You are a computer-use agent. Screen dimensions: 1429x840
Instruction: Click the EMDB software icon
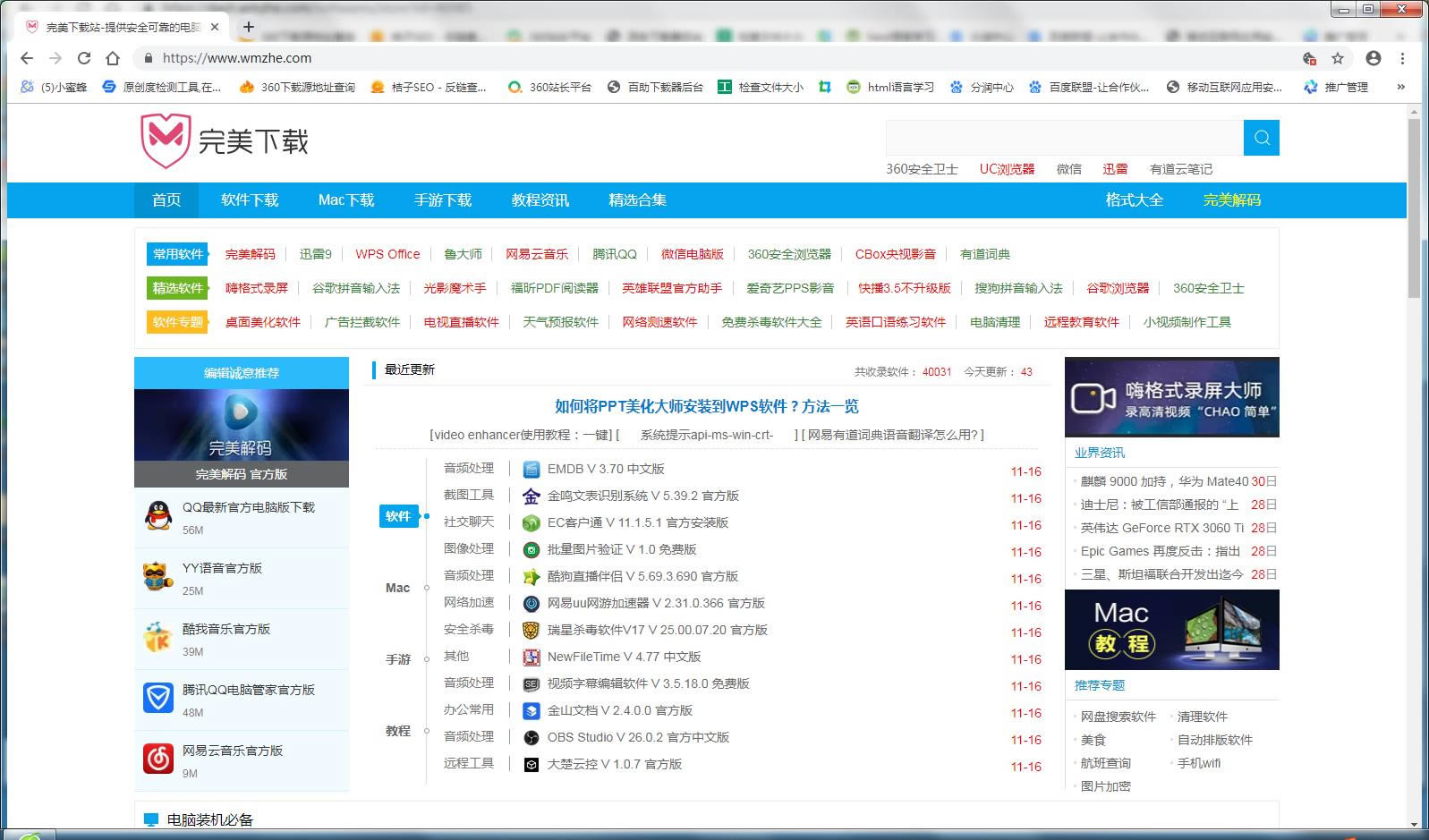coord(532,470)
